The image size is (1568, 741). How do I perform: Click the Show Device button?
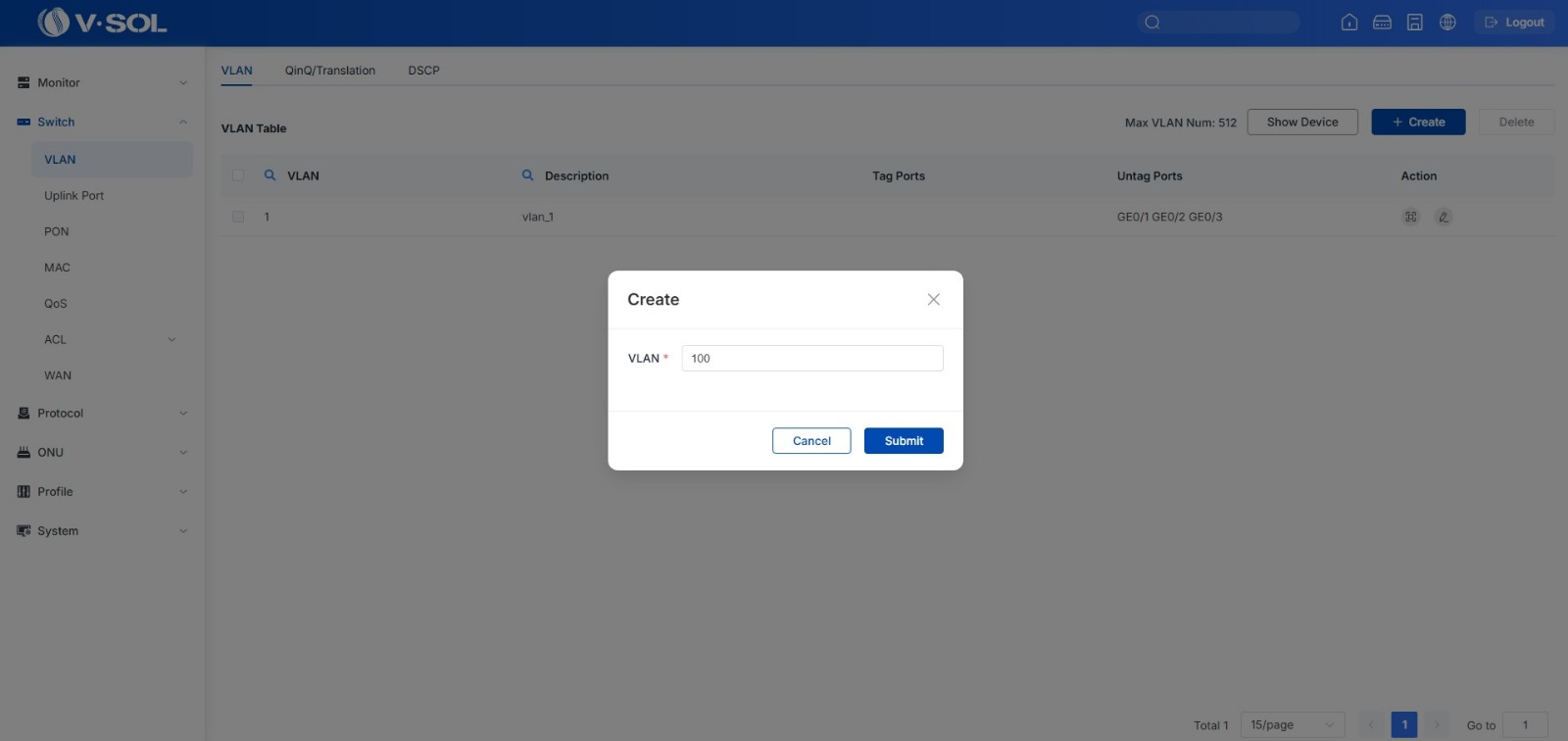pos(1302,123)
